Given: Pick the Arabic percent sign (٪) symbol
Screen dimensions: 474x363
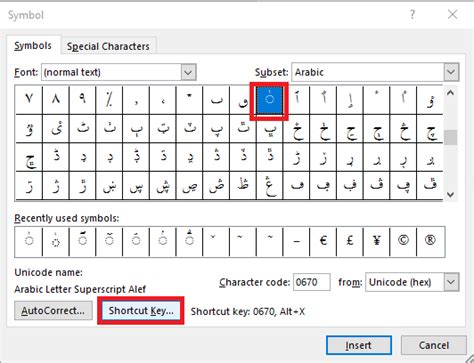Looking at the screenshot, I should (109, 100).
